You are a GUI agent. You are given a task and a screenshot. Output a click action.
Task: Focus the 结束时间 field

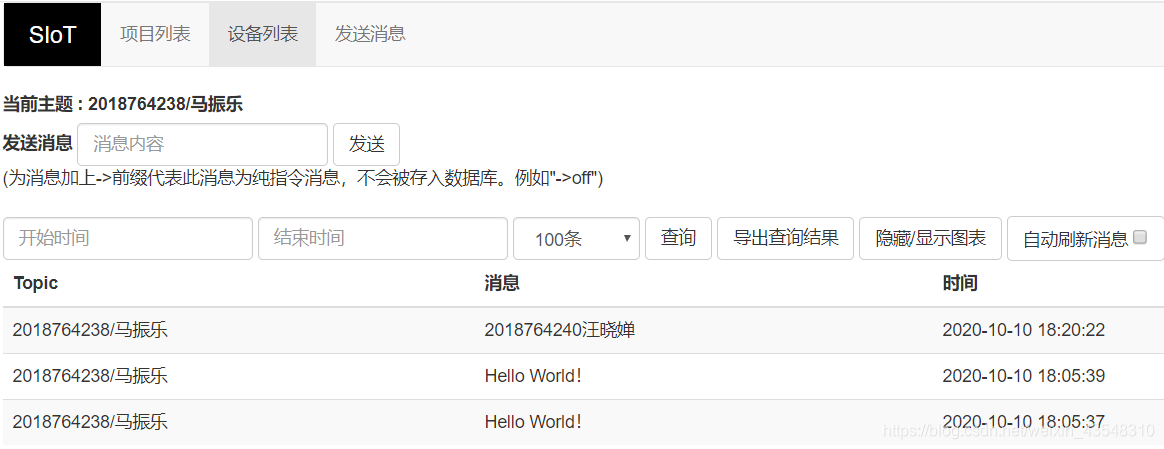tap(383, 238)
